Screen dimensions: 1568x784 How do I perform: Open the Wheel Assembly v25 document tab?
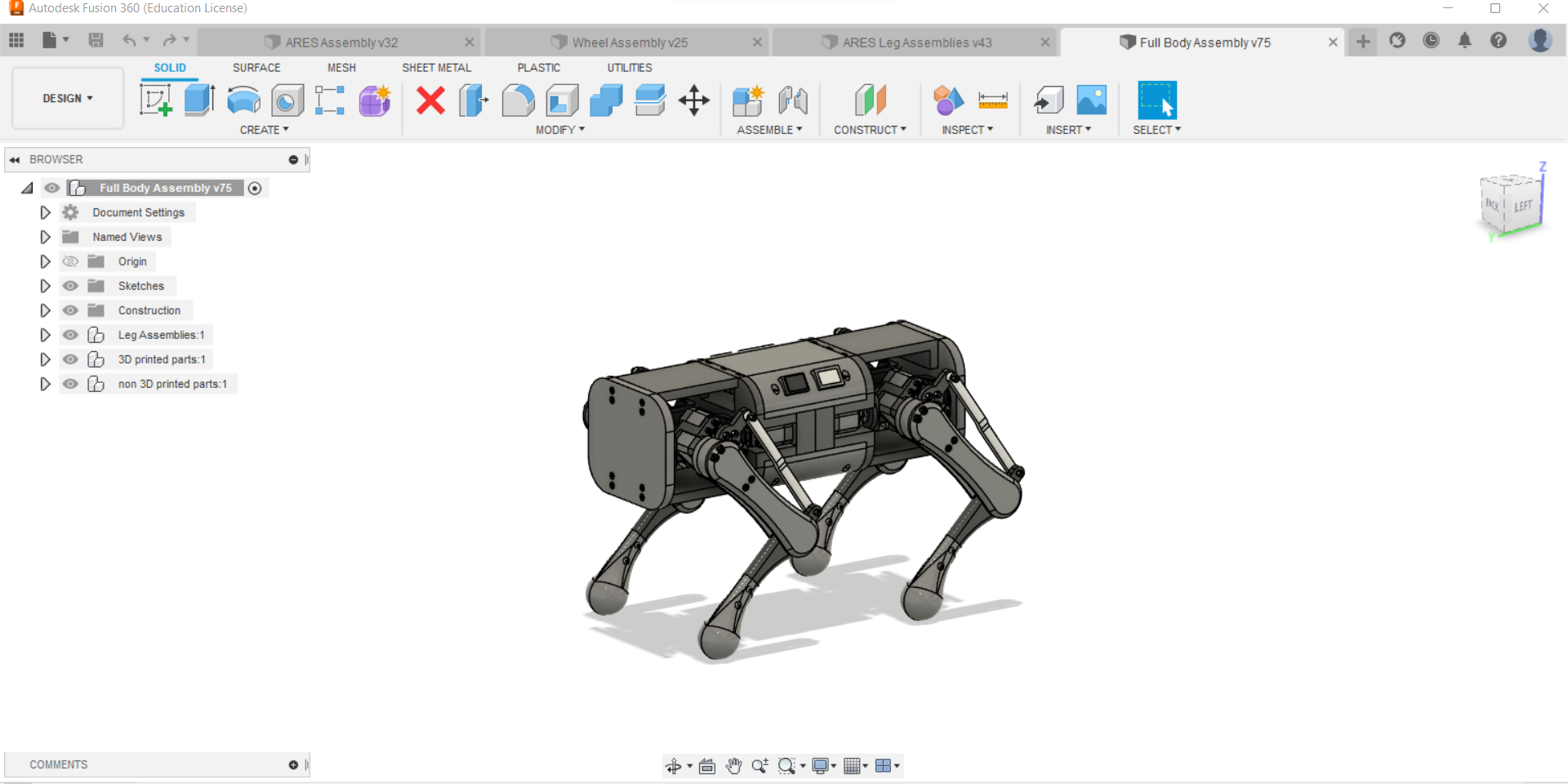click(x=629, y=42)
